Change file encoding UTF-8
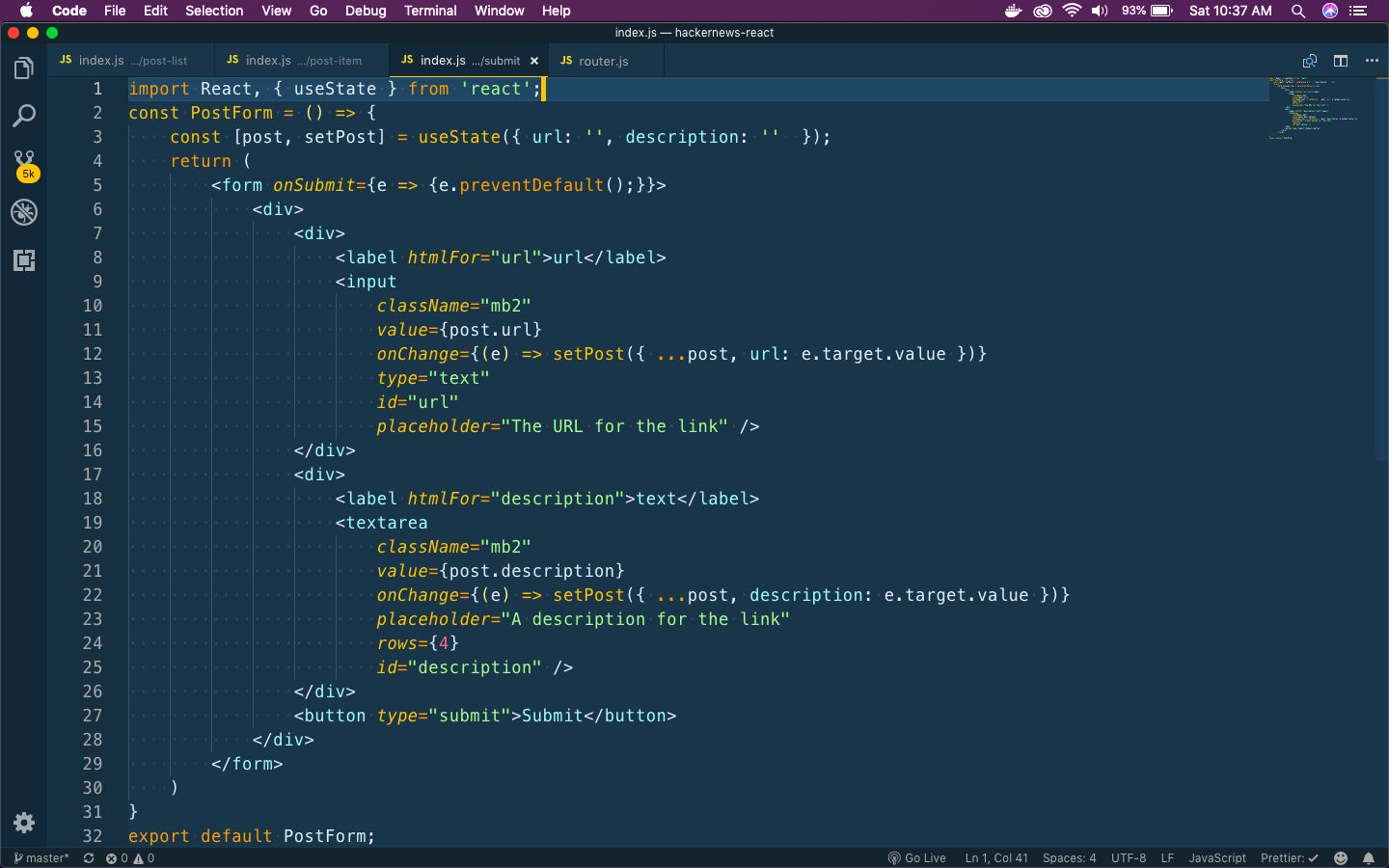The width and height of the screenshot is (1389, 868). (1129, 858)
